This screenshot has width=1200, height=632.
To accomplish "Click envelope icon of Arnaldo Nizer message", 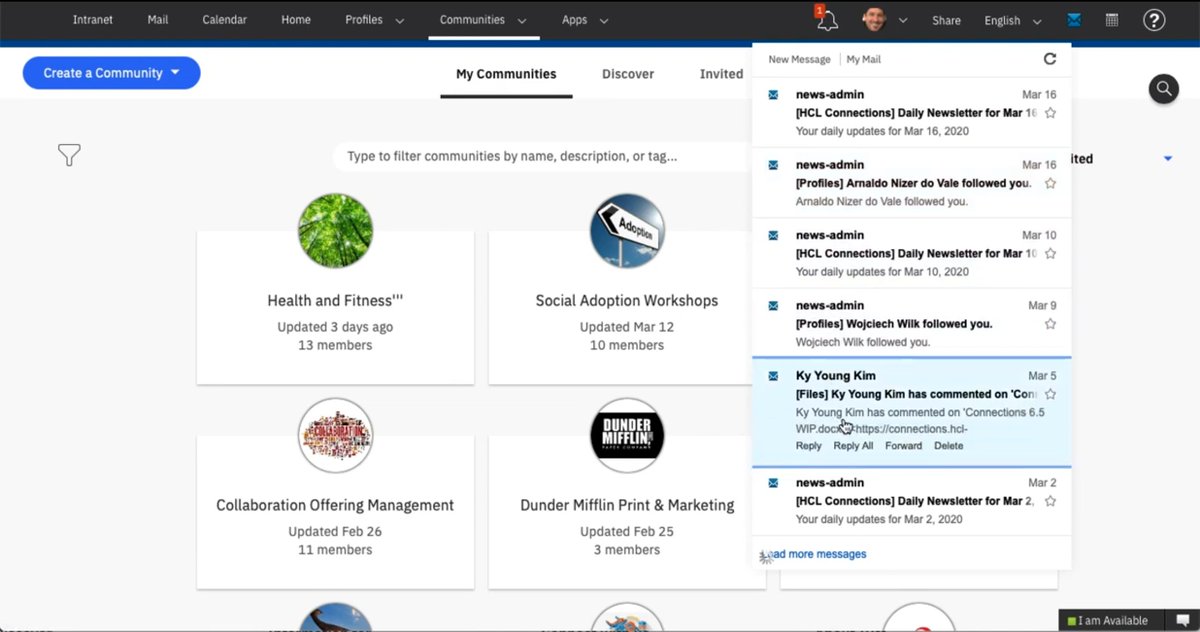I will (x=773, y=164).
